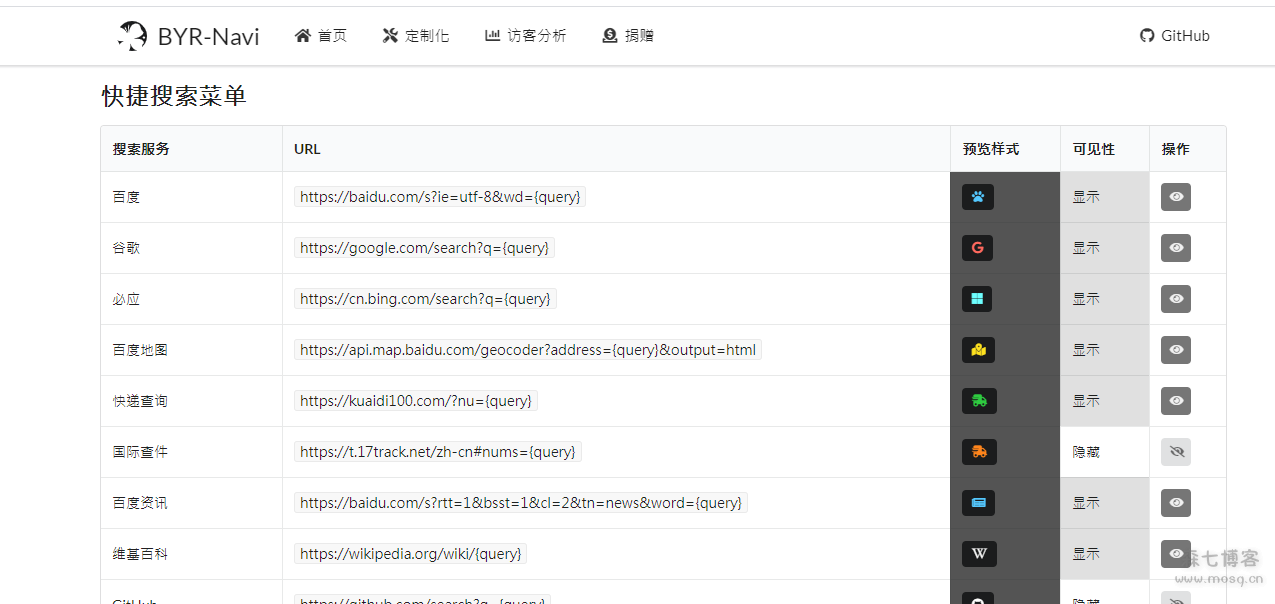Go to the 捐赠 donation page
The image size is (1275, 604).
coord(628,35)
